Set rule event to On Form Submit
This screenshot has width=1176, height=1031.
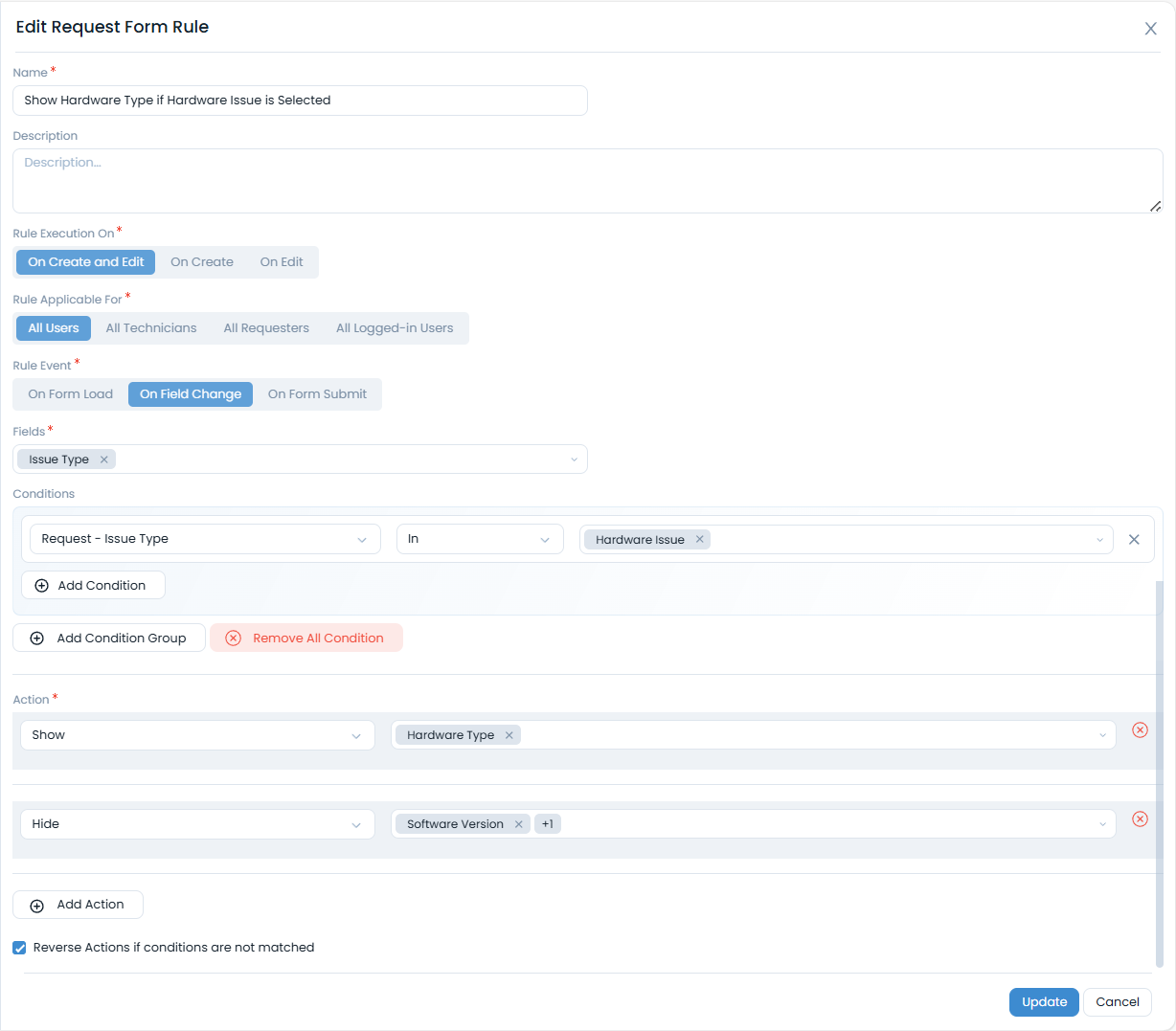(317, 394)
